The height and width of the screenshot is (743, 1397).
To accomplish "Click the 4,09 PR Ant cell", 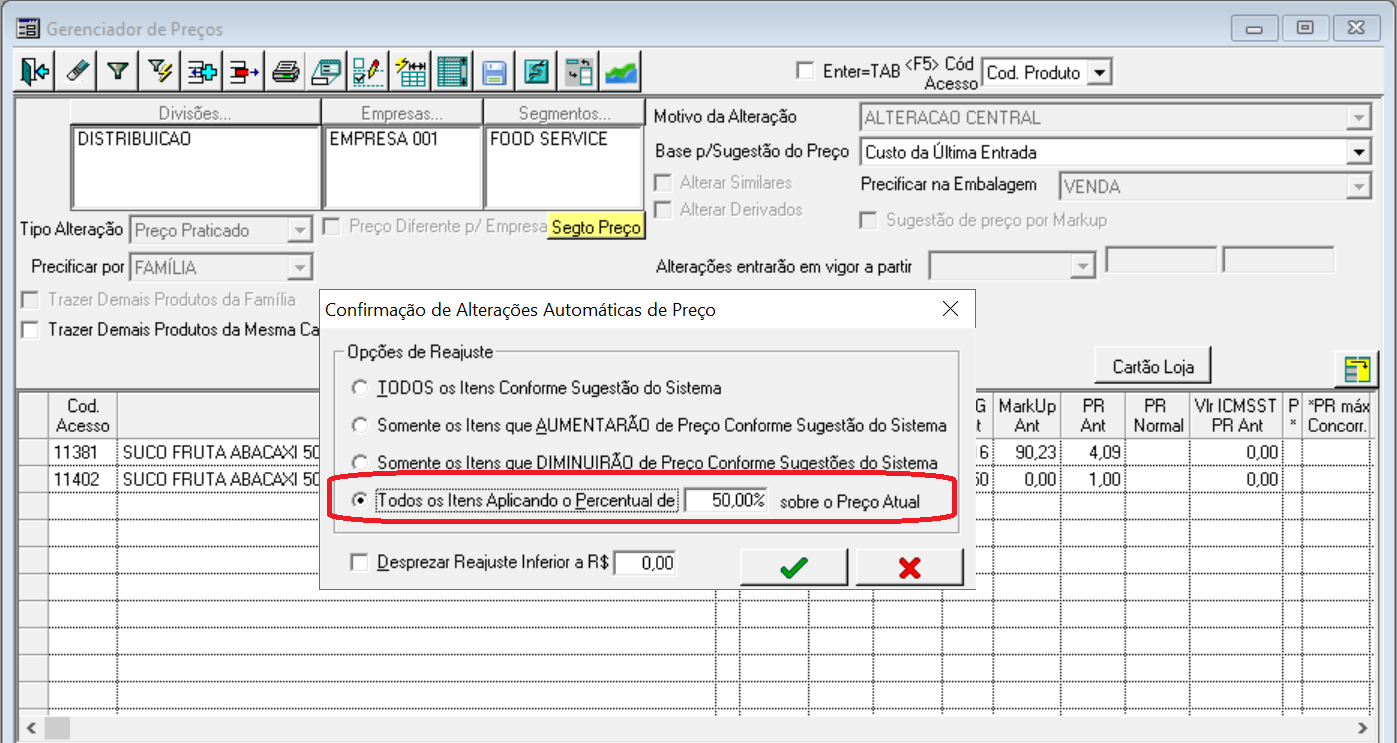I will (x=1094, y=452).
